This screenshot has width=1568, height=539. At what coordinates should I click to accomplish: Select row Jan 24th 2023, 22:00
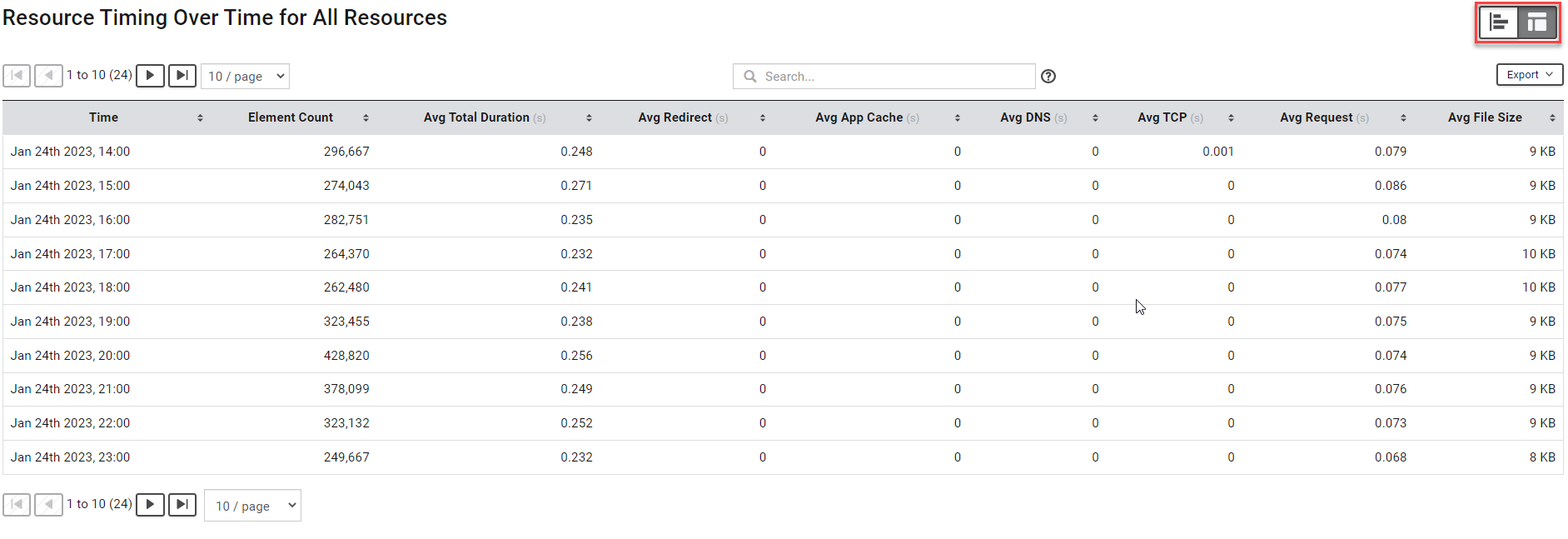click(783, 423)
